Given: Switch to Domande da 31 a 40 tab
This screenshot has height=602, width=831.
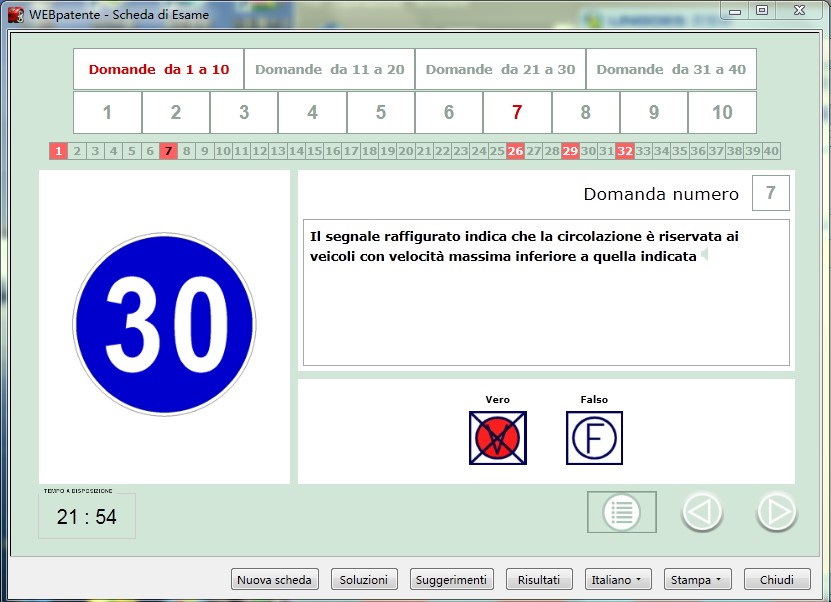Looking at the screenshot, I should 671,69.
